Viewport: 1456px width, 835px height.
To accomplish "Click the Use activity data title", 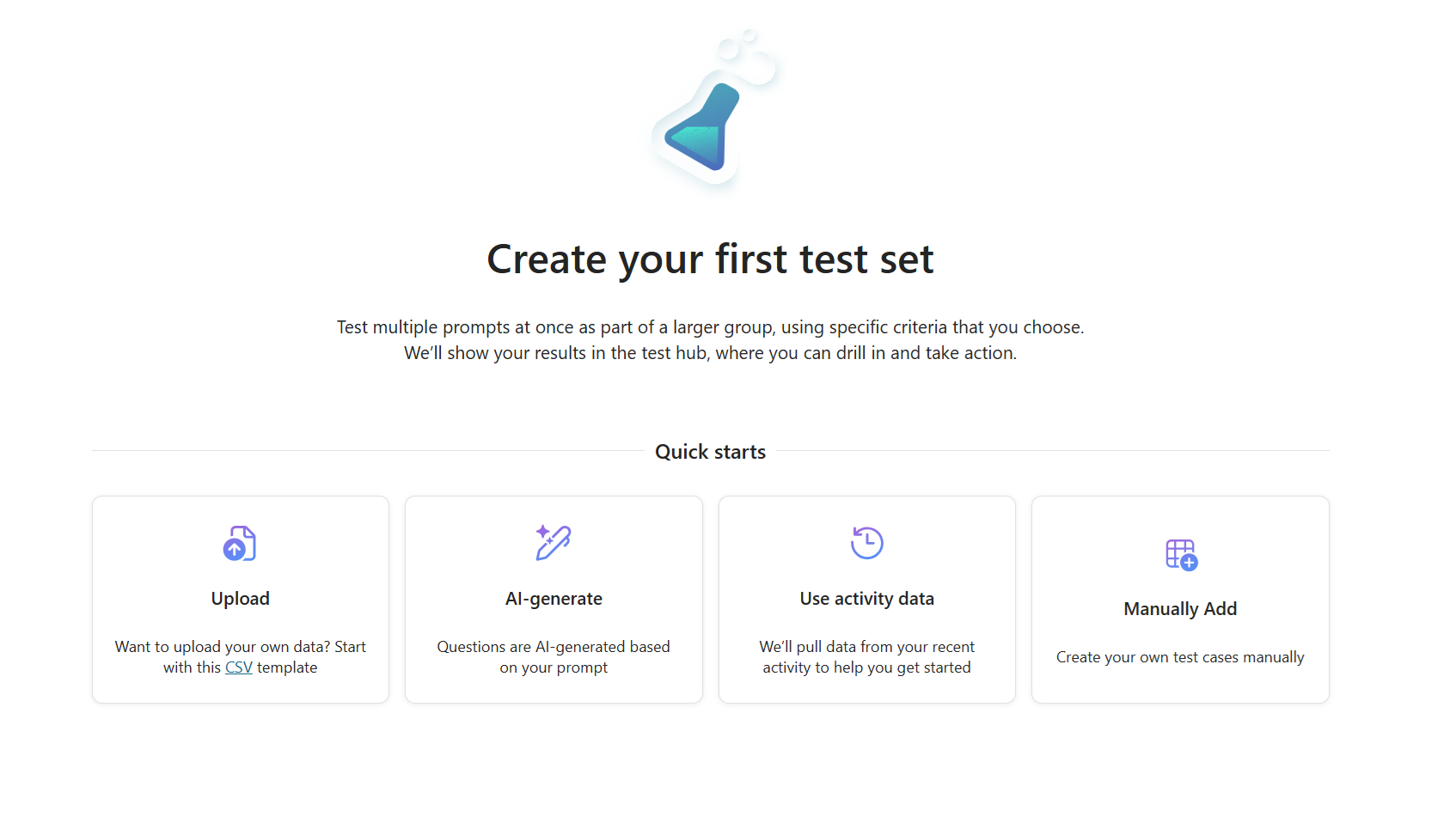I will (866, 598).
